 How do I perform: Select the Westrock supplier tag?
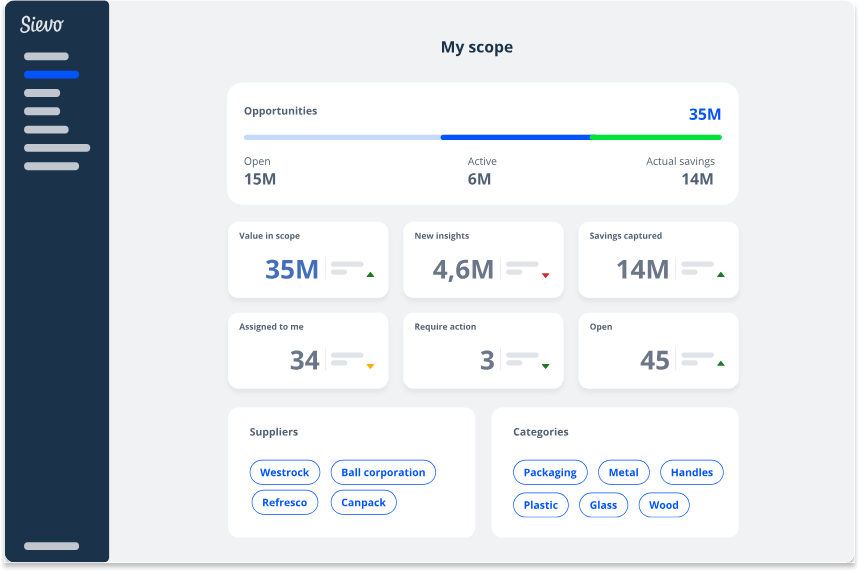pos(285,473)
